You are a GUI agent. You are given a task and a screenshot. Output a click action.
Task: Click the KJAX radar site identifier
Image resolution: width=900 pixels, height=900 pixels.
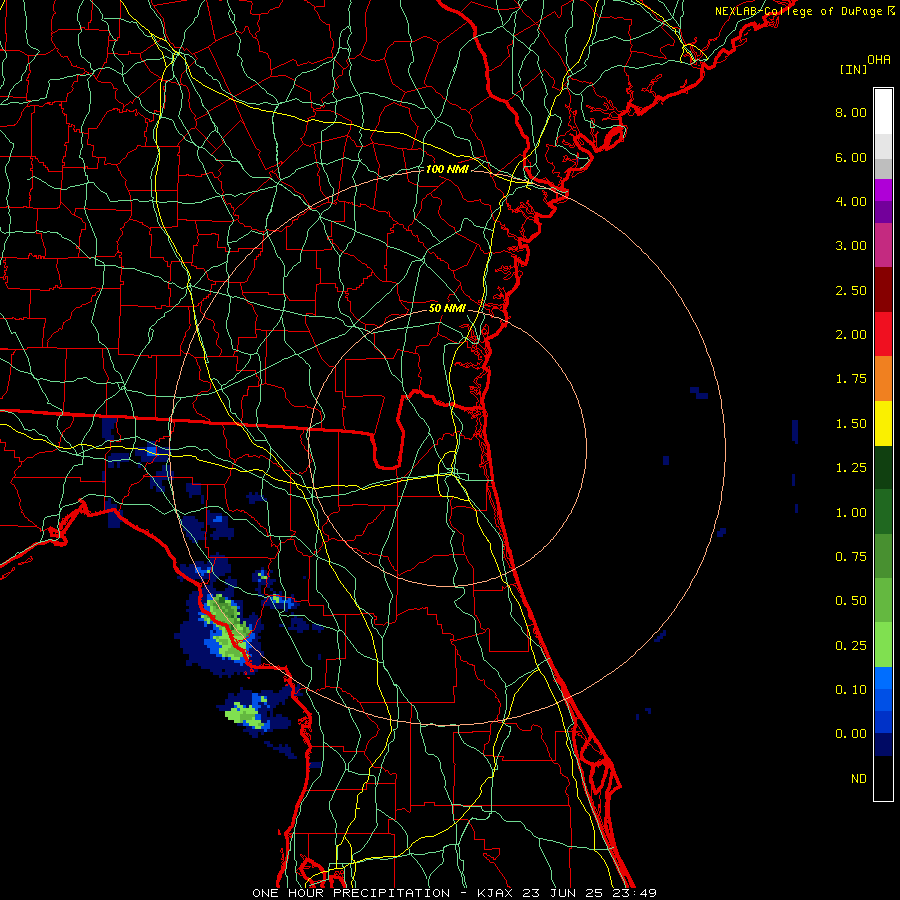[x=495, y=893]
